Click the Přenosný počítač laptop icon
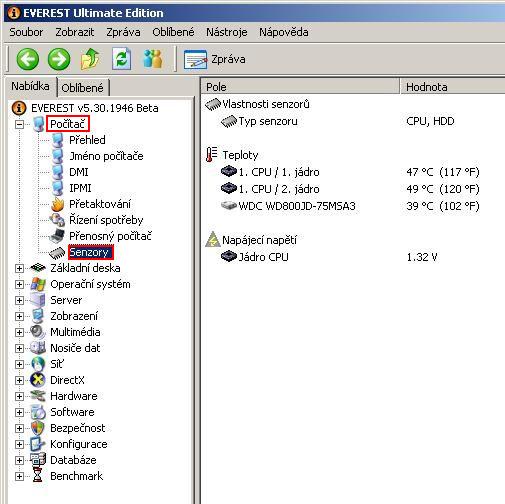Viewport: 505px width, 504px height. pyautogui.click(x=57, y=236)
